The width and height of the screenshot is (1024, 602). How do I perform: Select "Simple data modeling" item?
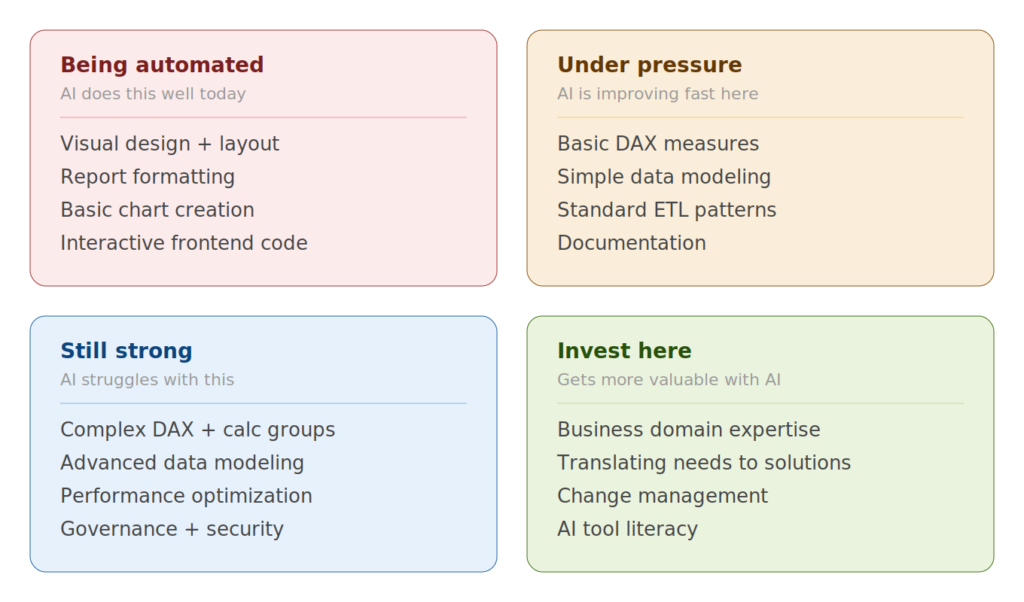[x=664, y=177]
